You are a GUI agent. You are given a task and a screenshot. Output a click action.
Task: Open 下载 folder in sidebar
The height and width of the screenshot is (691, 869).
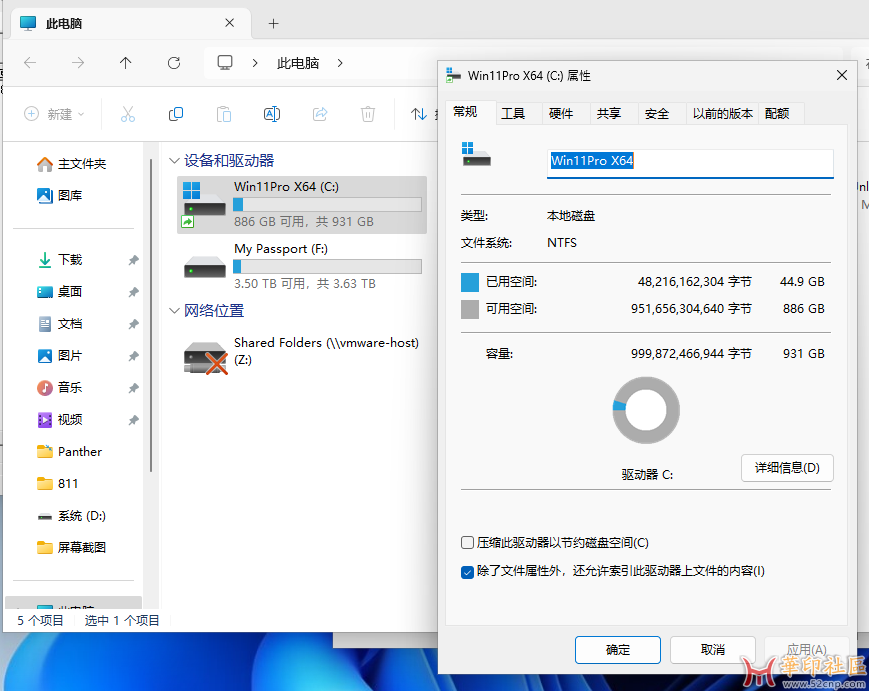(x=59, y=259)
